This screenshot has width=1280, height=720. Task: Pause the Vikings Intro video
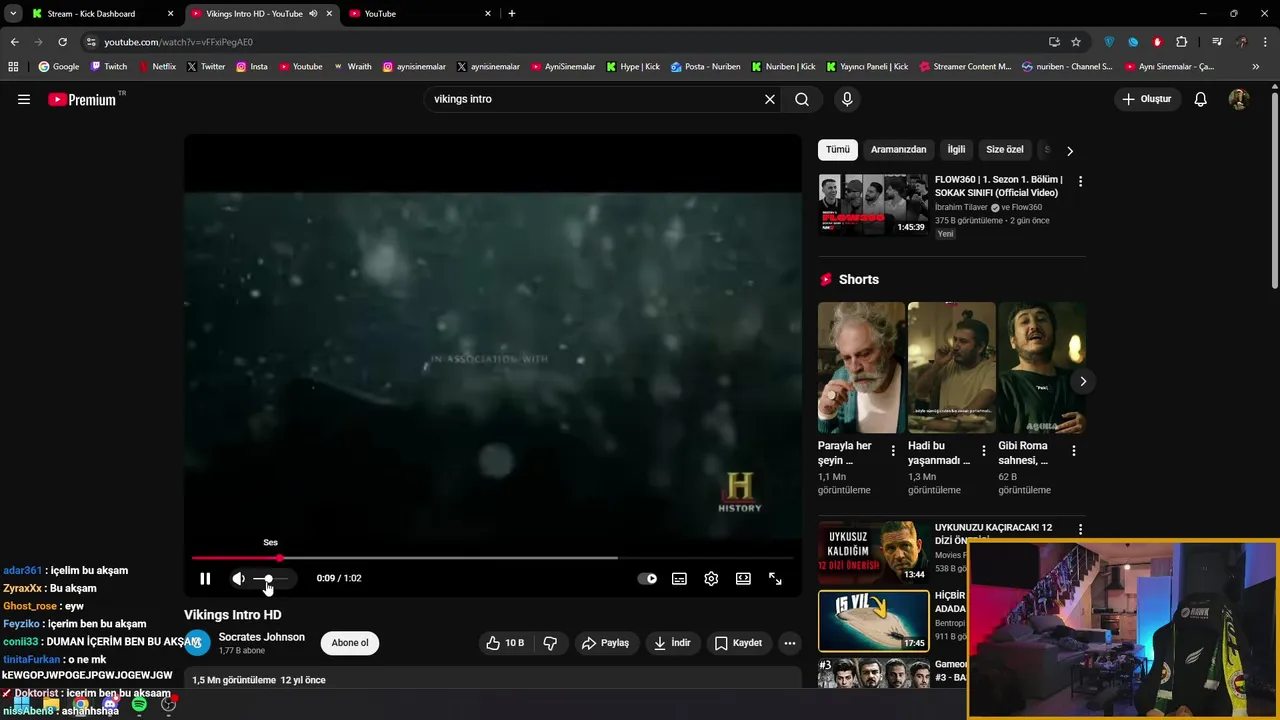pos(205,578)
